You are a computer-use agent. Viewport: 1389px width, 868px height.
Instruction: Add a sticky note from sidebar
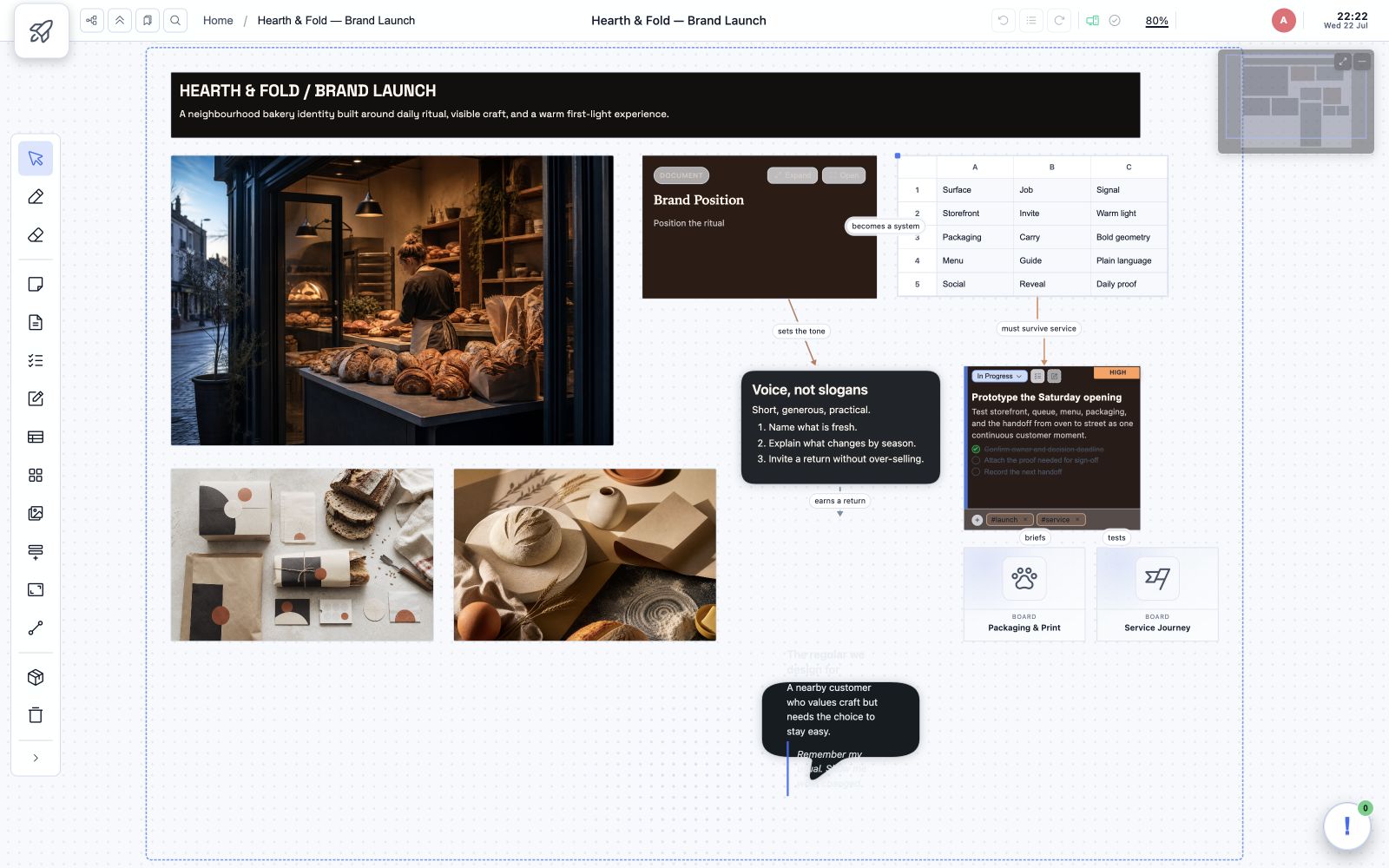point(36,284)
